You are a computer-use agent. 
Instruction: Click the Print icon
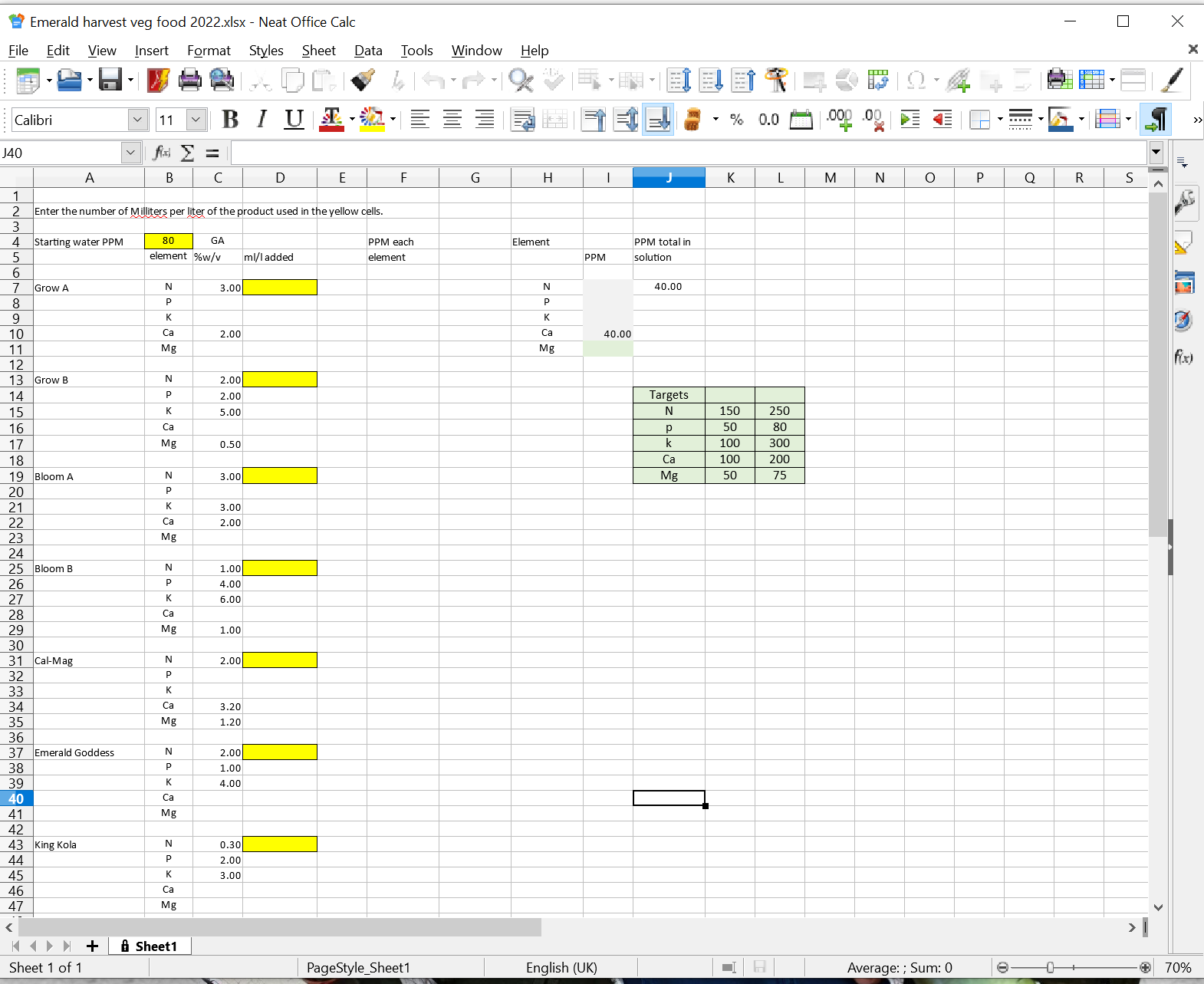pyautogui.click(x=189, y=80)
